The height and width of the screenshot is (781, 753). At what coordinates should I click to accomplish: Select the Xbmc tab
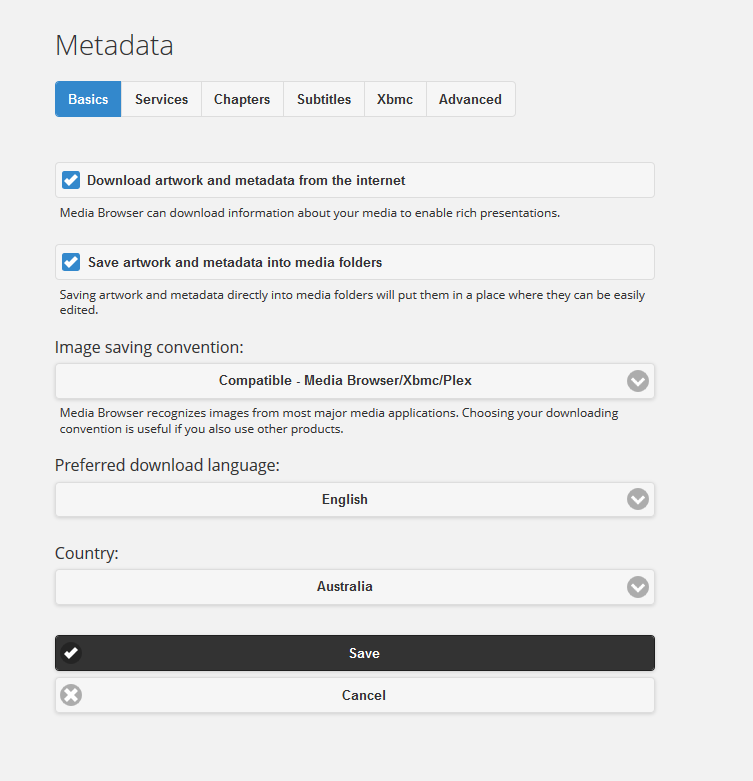click(395, 99)
